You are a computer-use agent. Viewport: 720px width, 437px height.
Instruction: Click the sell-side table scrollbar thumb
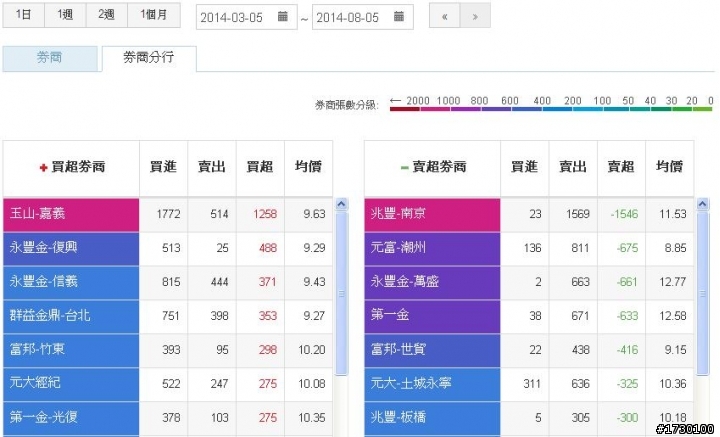coord(703,294)
